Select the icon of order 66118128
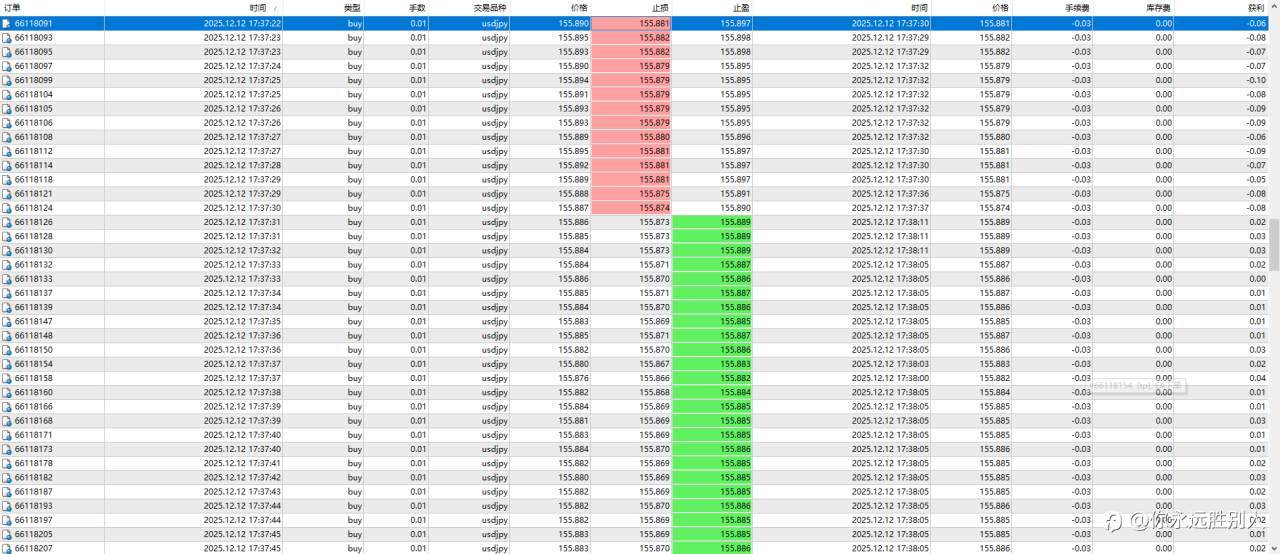 (6, 236)
